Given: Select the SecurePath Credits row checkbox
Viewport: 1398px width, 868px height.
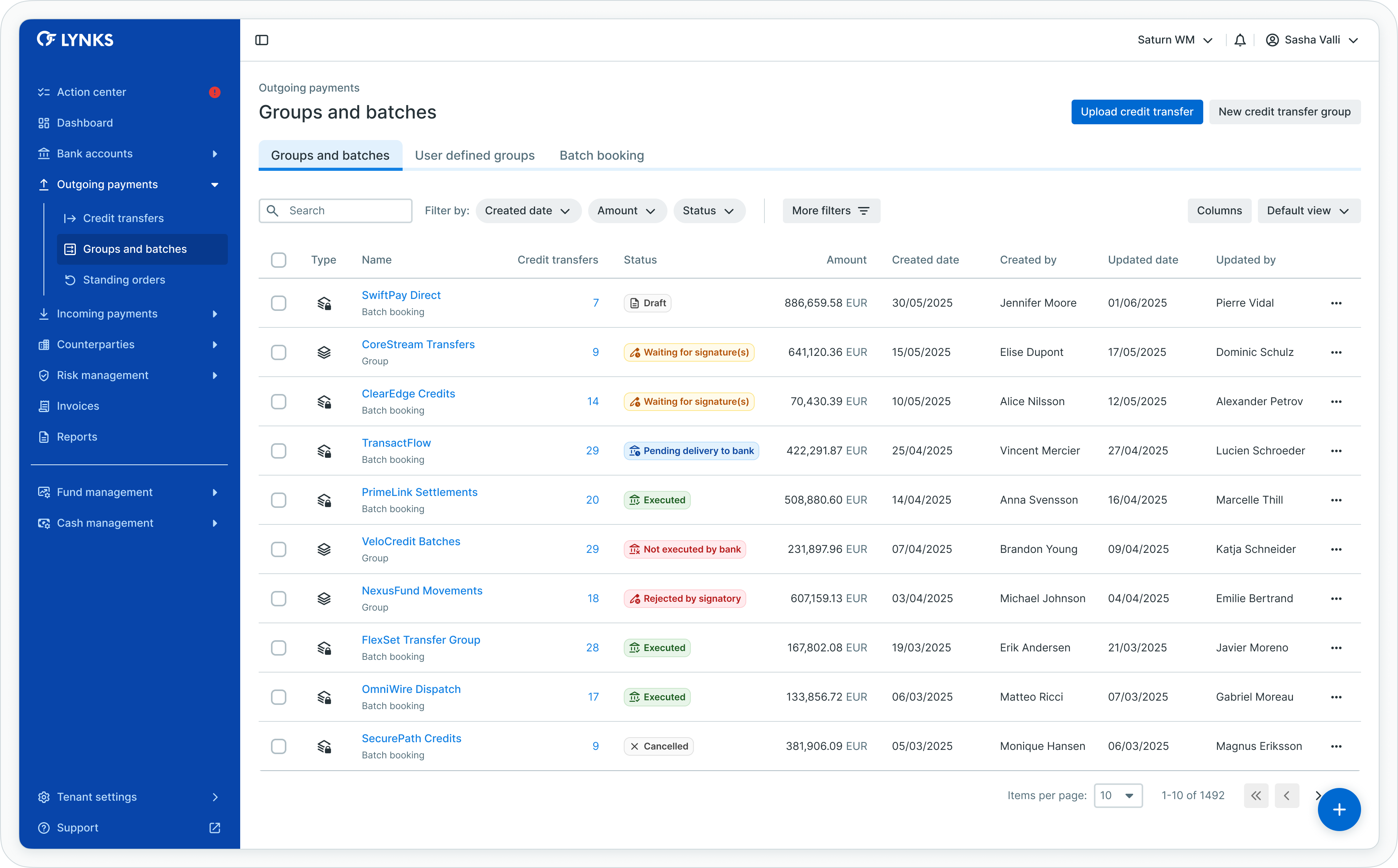Looking at the screenshot, I should click(x=278, y=746).
